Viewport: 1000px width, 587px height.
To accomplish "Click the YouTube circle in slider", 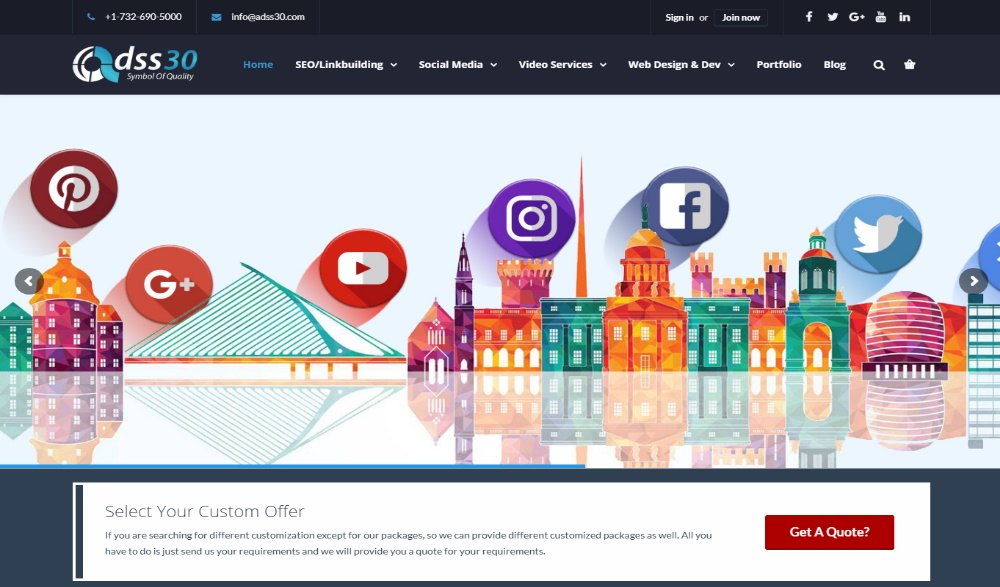I will point(363,268).
